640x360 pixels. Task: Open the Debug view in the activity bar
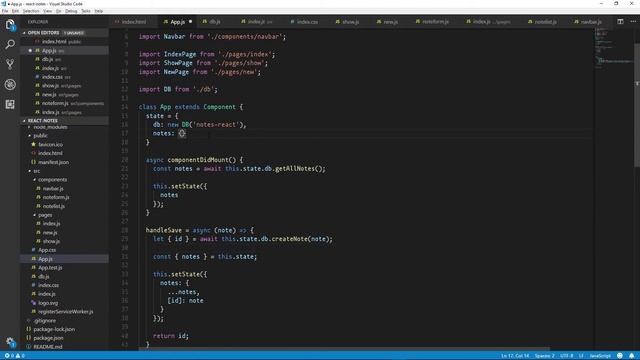point(10,84)
